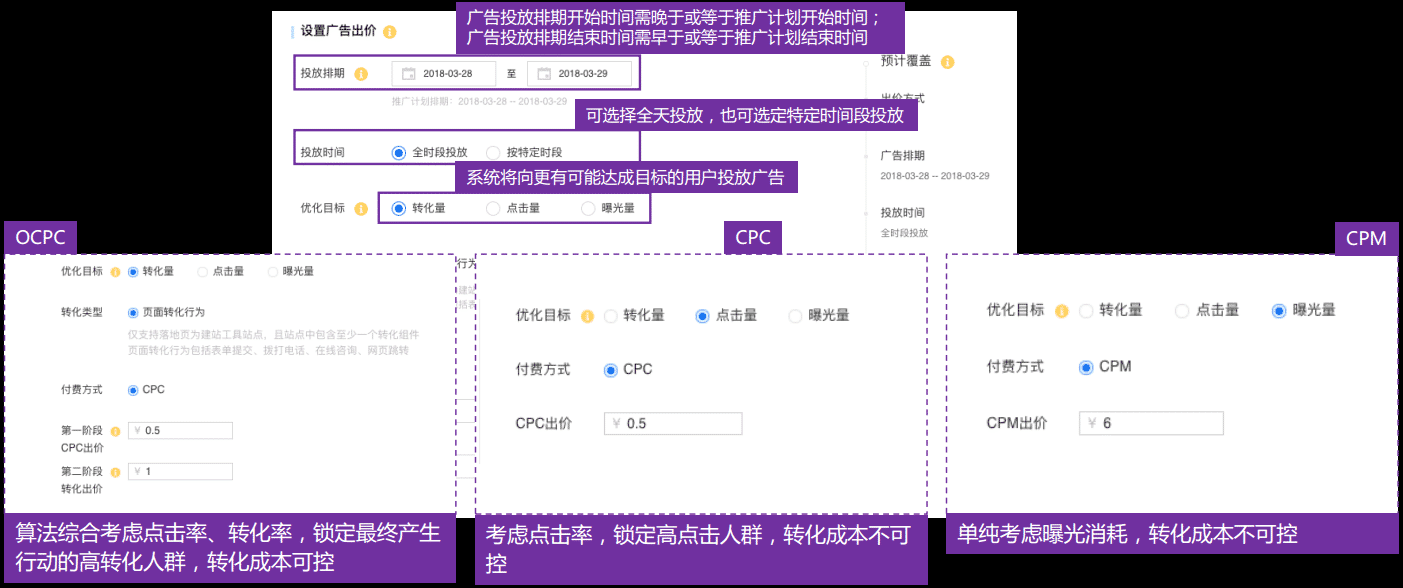Select CPC payment radio in the OCPC panel
This screenshot has height=588, width=1403.
[x=133, y=390]
